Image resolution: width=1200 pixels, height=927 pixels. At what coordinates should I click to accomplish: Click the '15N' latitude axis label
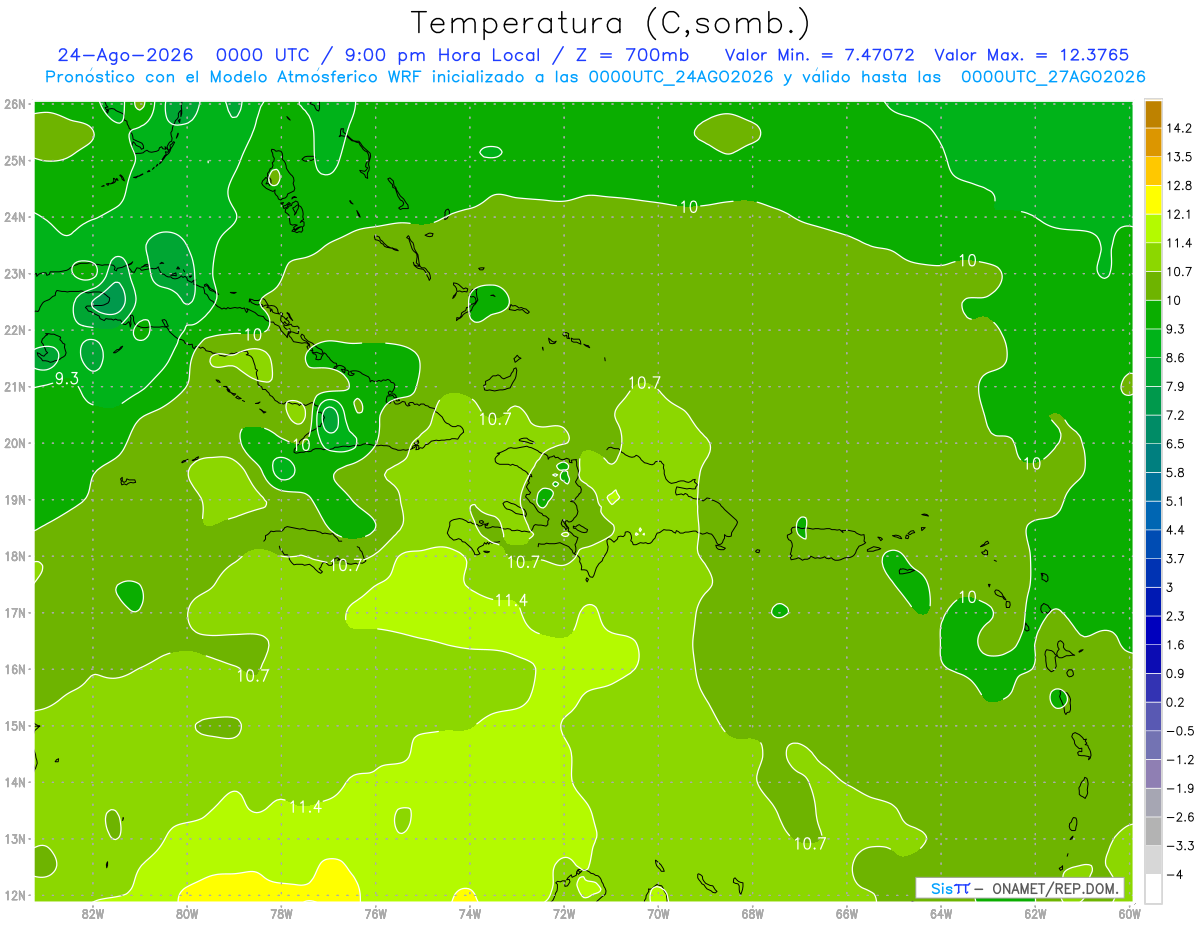point(15,726)
